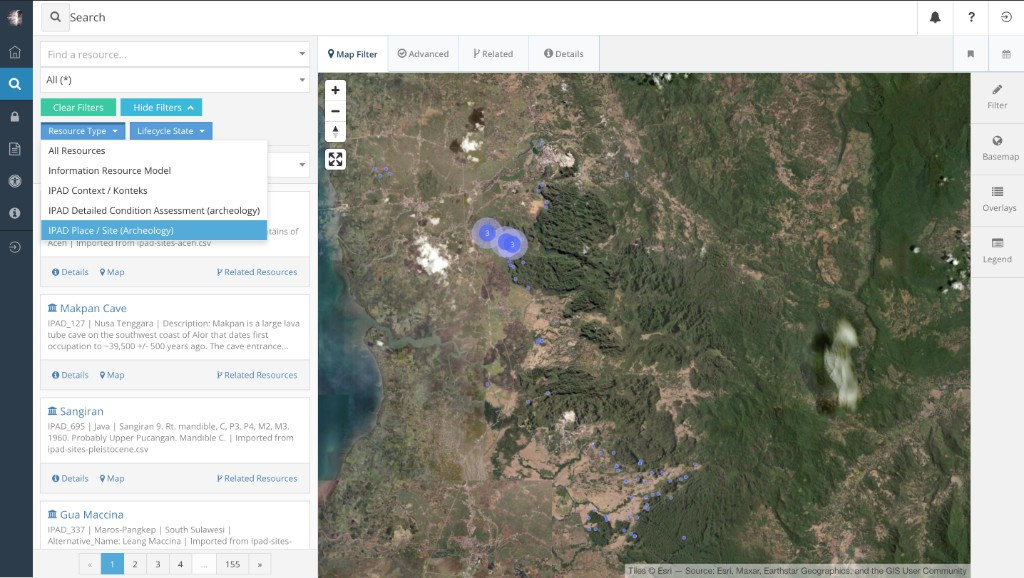Zoom in on the map
The width and height of the screenshot is (1024, 578).
pyautogui.click(x=336, y=90)
